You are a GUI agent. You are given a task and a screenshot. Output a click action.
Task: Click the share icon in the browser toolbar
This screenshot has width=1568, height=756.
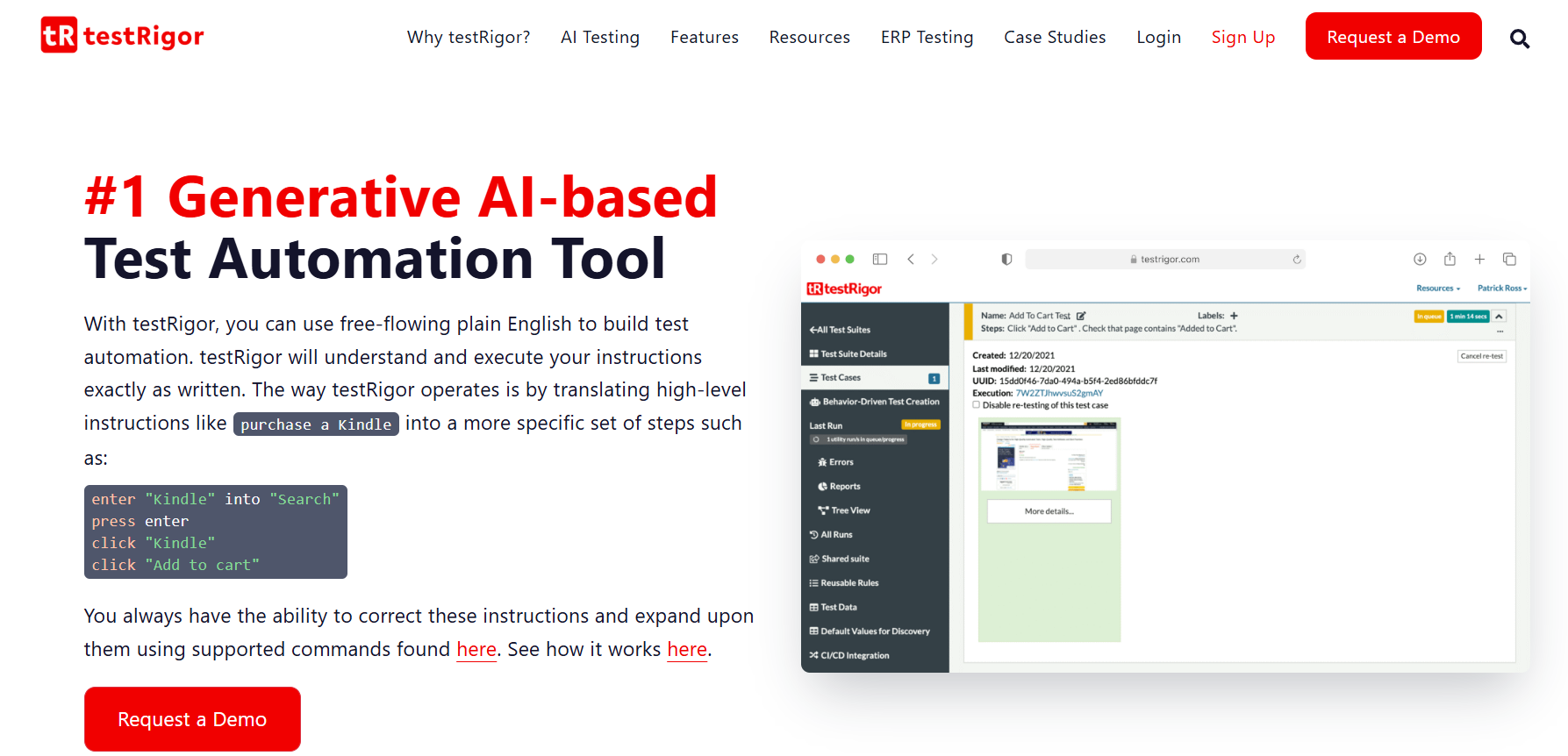click(1450, 258)
